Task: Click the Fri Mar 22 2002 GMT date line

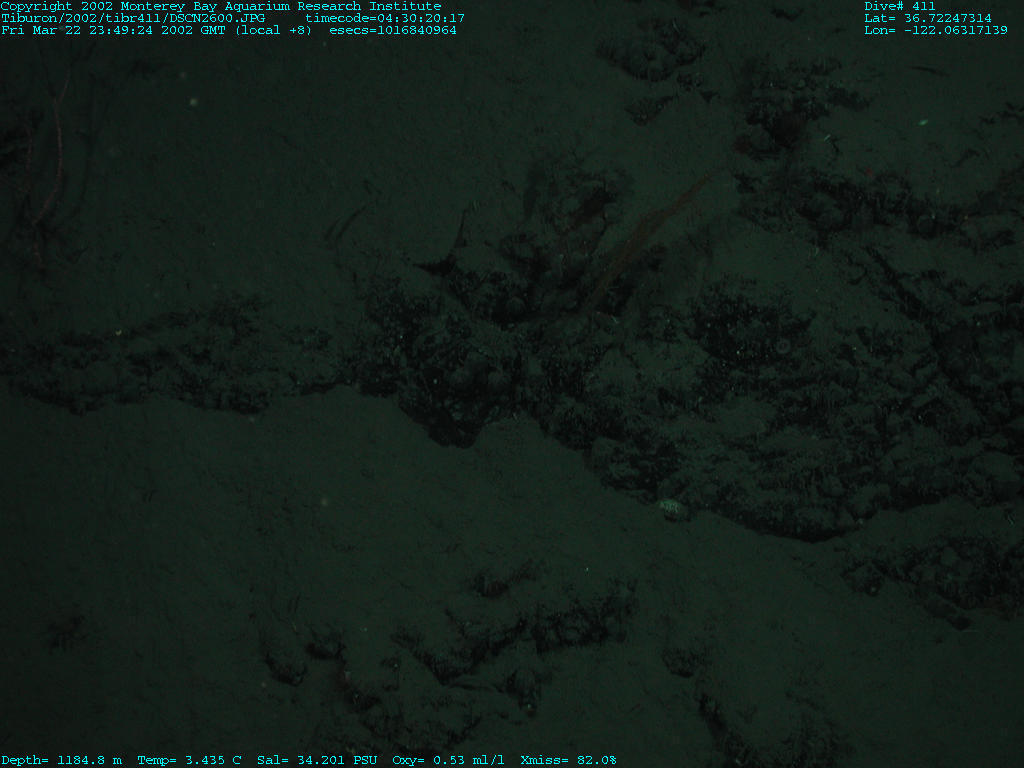Action: [157, 30]
